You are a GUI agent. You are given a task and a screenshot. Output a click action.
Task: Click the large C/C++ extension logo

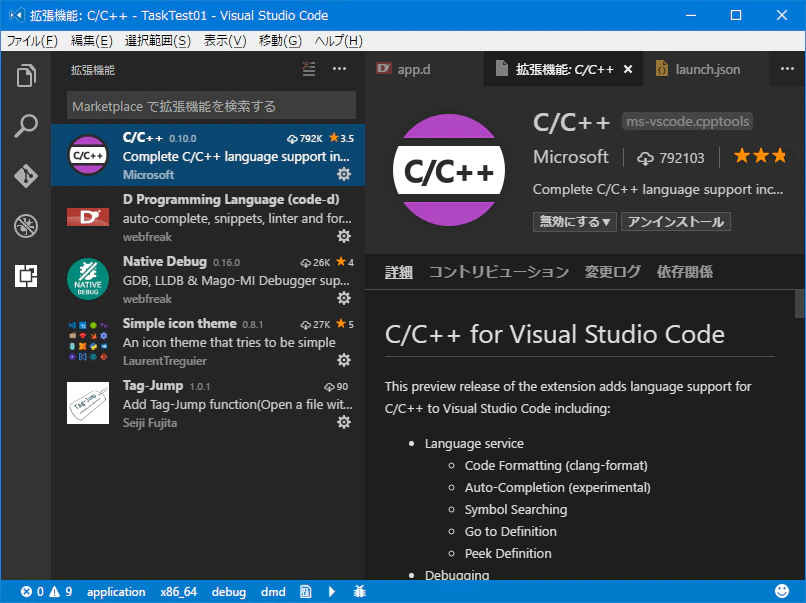[449, 170]
